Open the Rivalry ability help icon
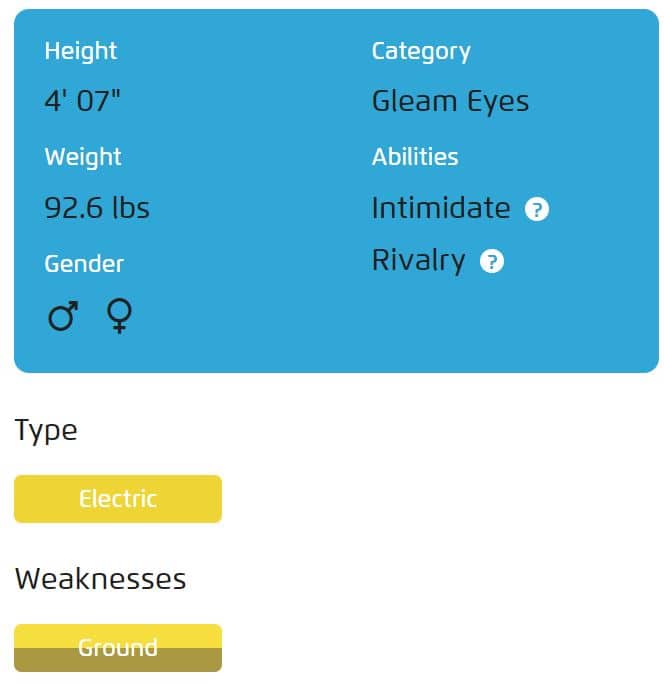This screenshot has height=692, width=664. [x=491, y=261]
